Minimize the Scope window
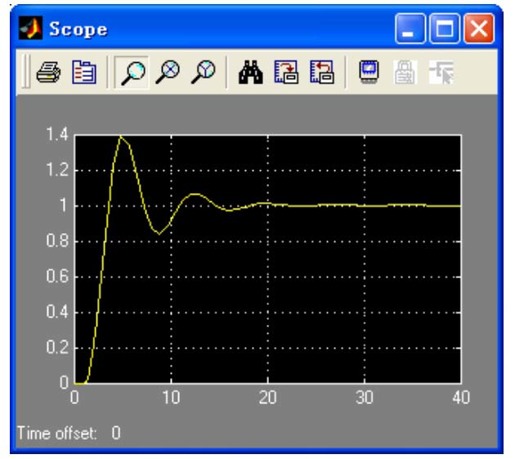This screenshot has height=459, width=515. click(410, 29)
